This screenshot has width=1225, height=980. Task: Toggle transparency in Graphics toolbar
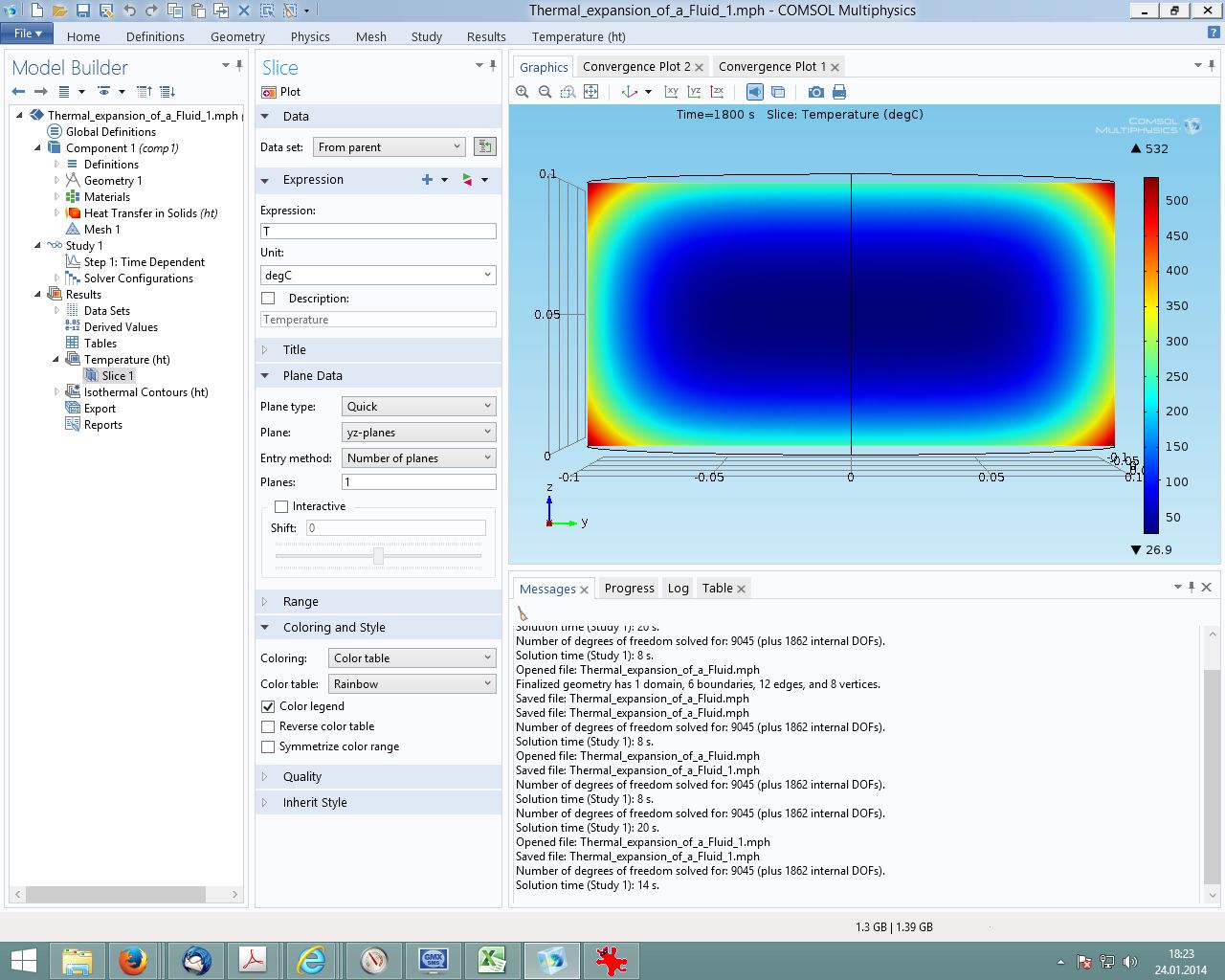(778, 92)
